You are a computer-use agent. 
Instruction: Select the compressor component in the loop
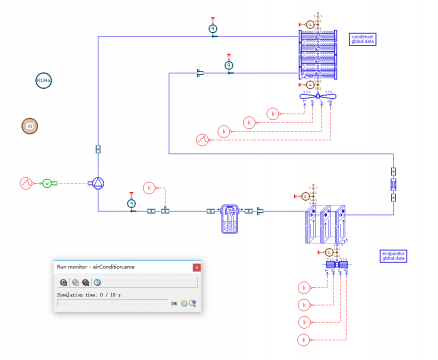[x=97, y=183]
